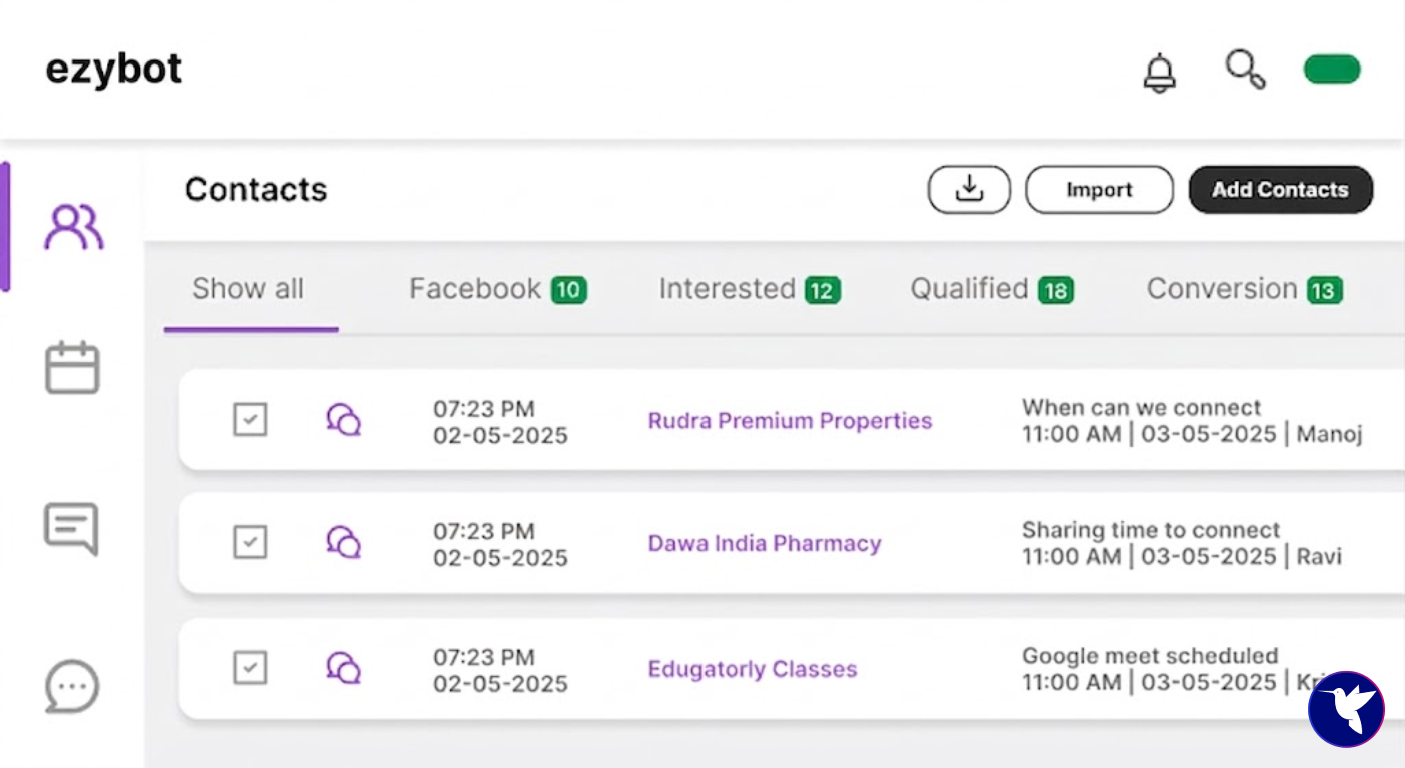Click the hummingbird floating widget icon

click(x=1346, y=709)
